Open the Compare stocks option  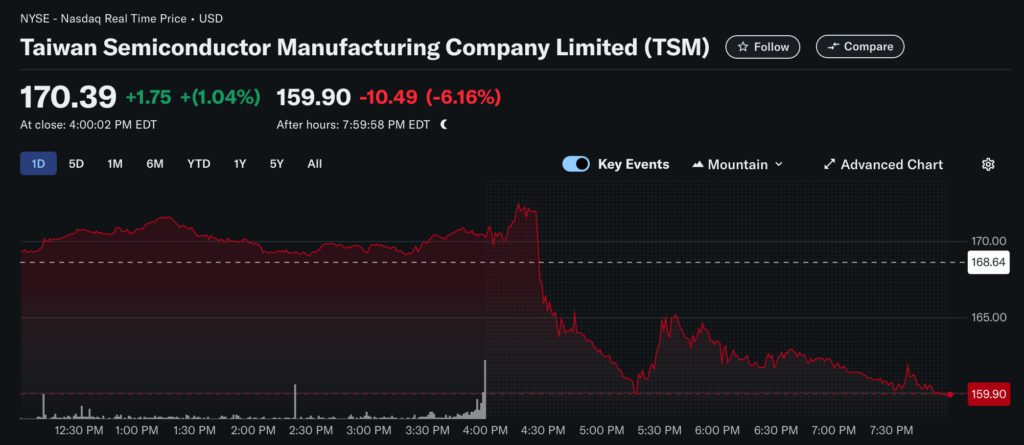click(x=860, y=47)
